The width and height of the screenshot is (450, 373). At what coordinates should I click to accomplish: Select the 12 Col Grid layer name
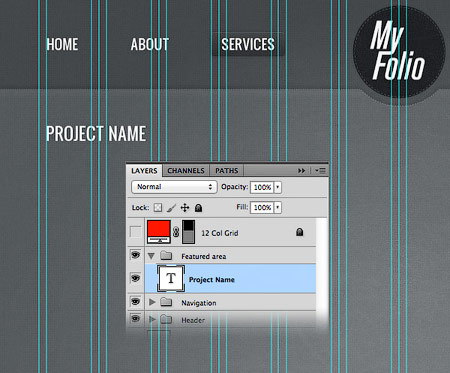(x=220, y=233)
